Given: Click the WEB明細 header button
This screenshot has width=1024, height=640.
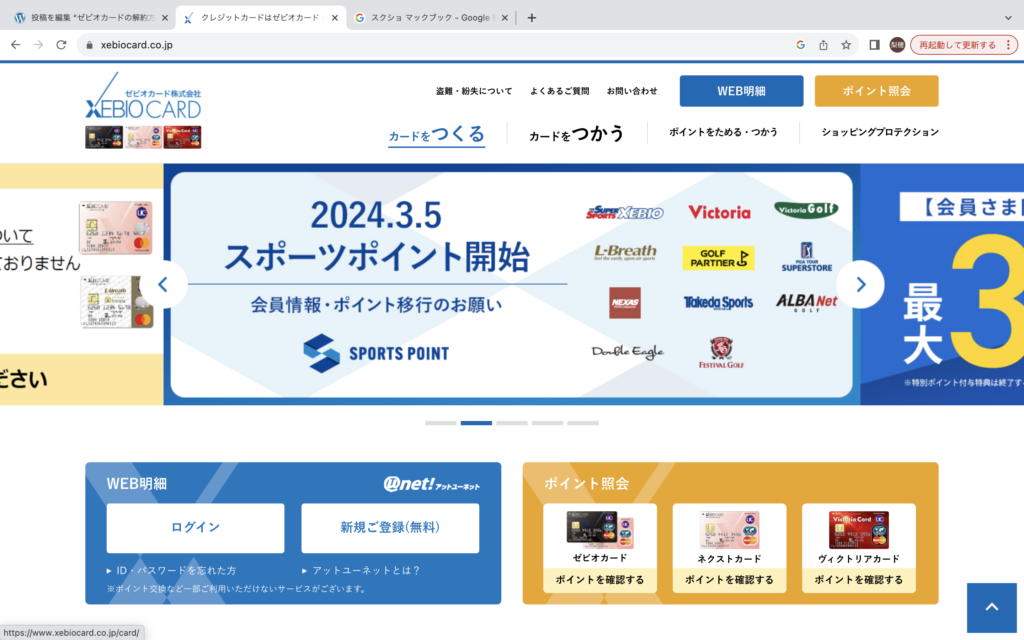Looking at the screenshot, I should coord(741,91).
